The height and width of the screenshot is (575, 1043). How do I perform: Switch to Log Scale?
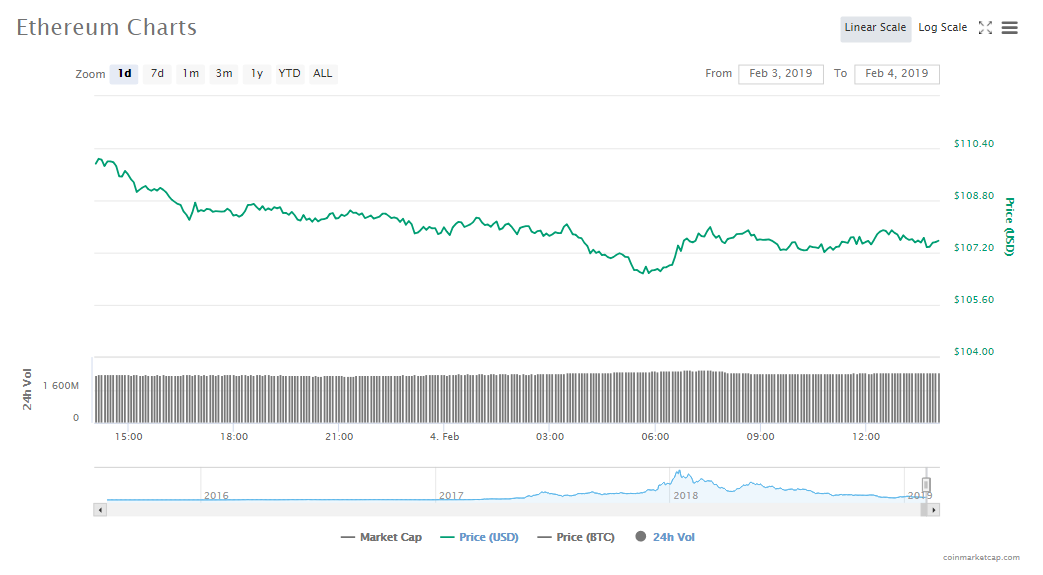(x=942, y=28)
